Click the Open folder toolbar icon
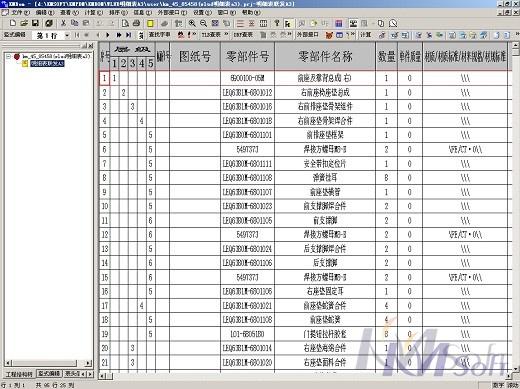Image resolution: width=520 pixels, height=389 pixels. 24,23
